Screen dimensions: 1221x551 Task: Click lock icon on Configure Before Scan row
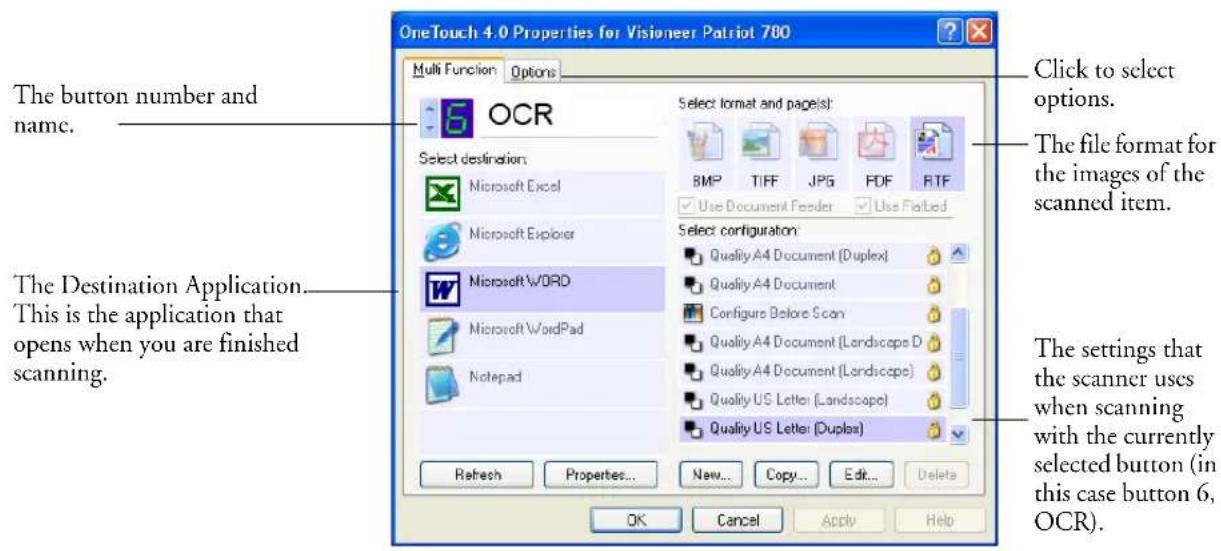[x=936, y=315]
